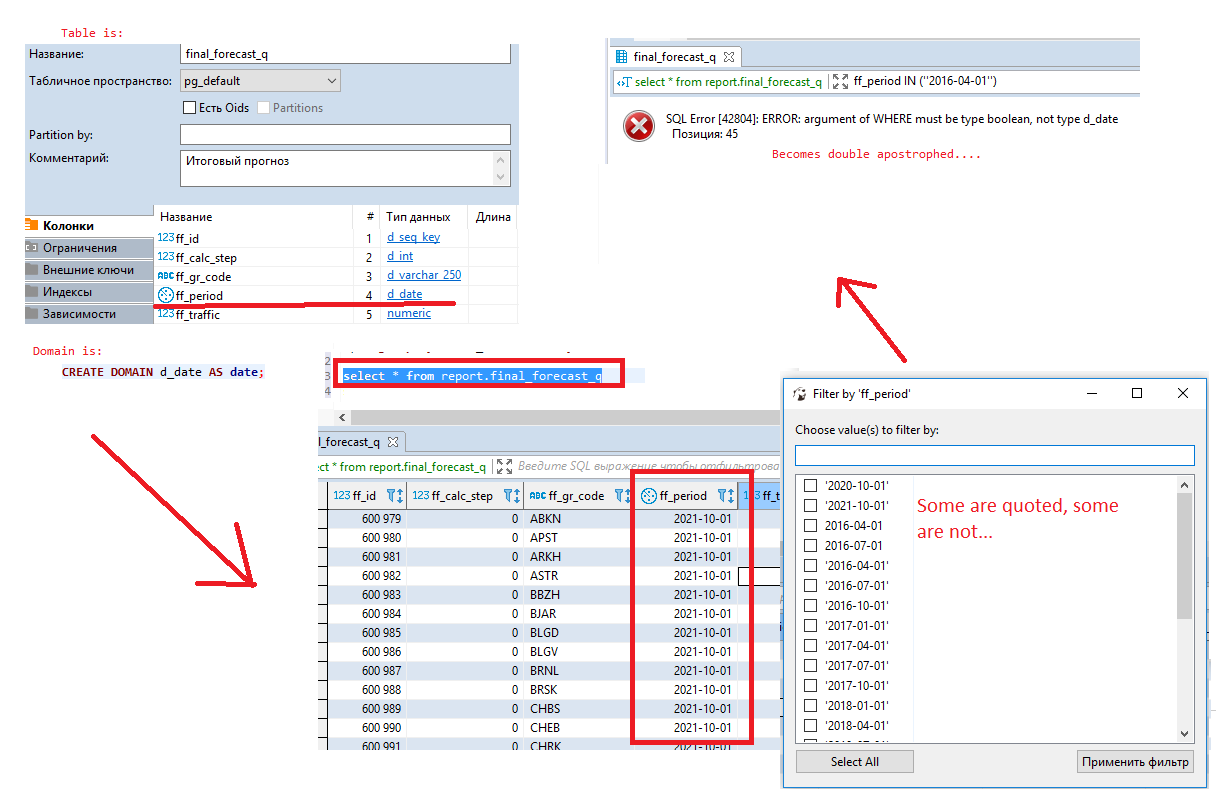Click the clock icon of ff_period column row
1216x796 pixels.
pos(166,295)
